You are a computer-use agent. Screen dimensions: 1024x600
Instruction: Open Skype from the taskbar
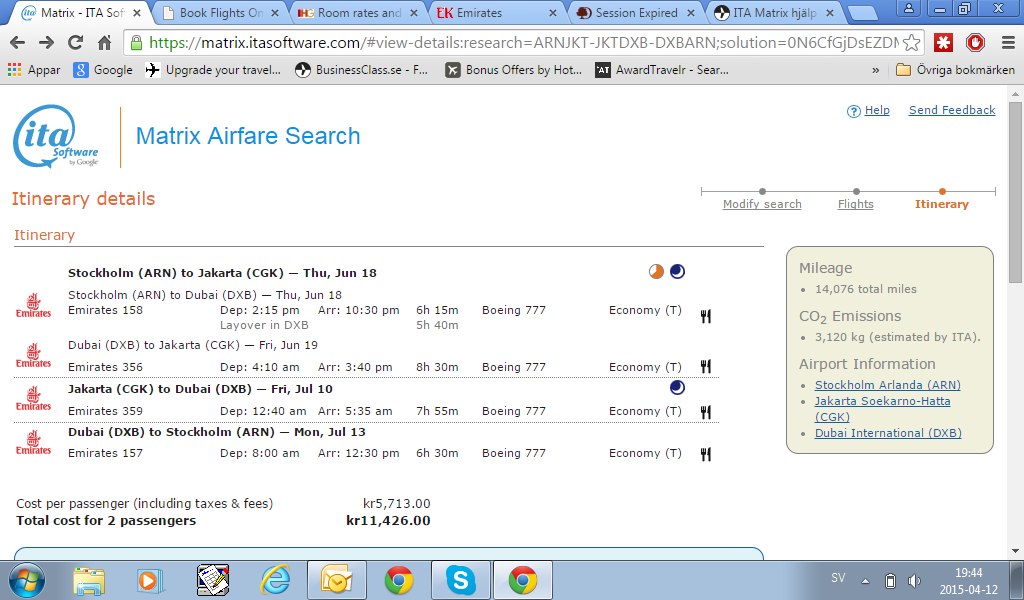pyautogui.click(x=461, y=579)
